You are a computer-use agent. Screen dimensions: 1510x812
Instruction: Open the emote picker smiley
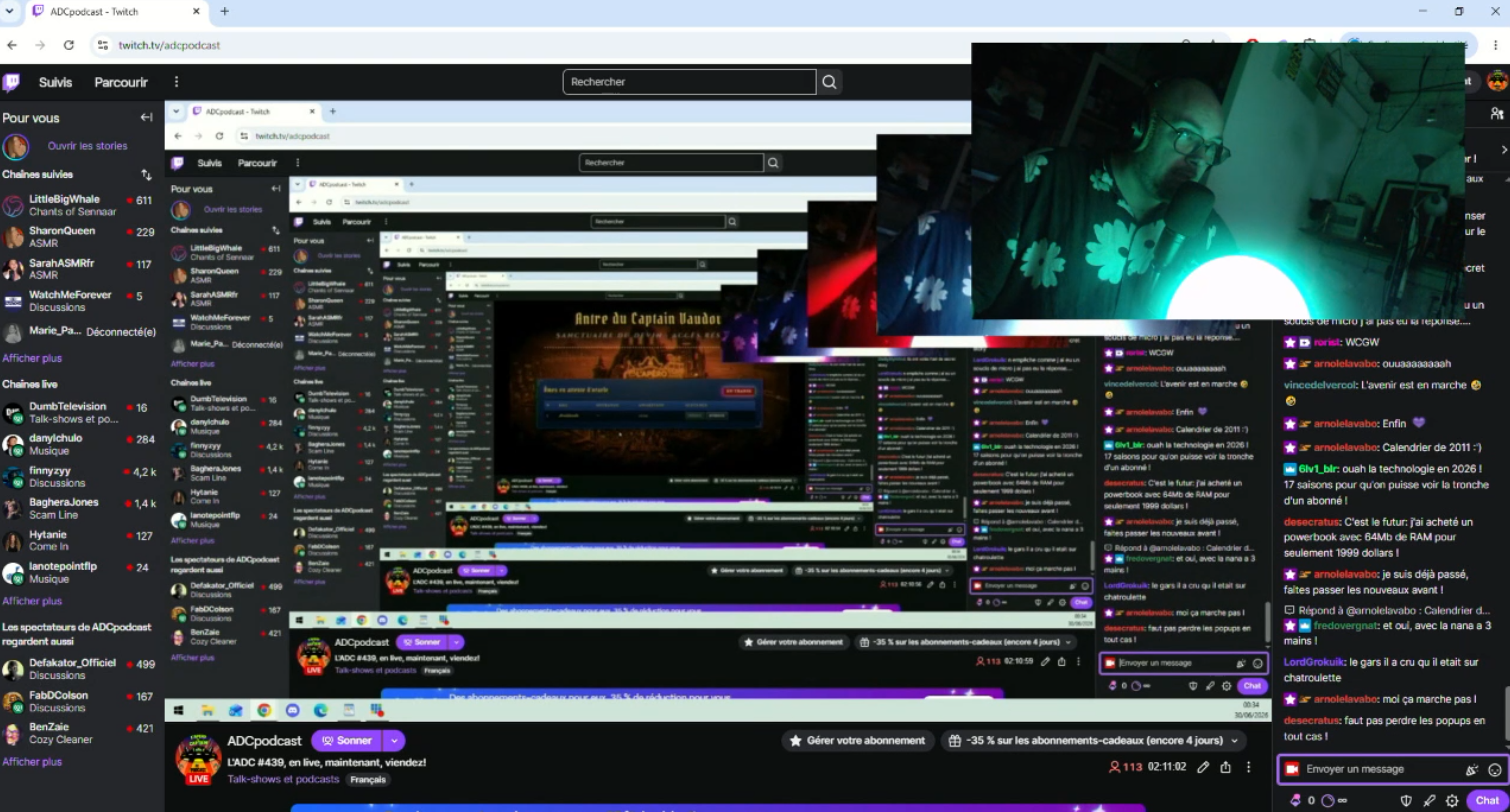[1495, 769]
